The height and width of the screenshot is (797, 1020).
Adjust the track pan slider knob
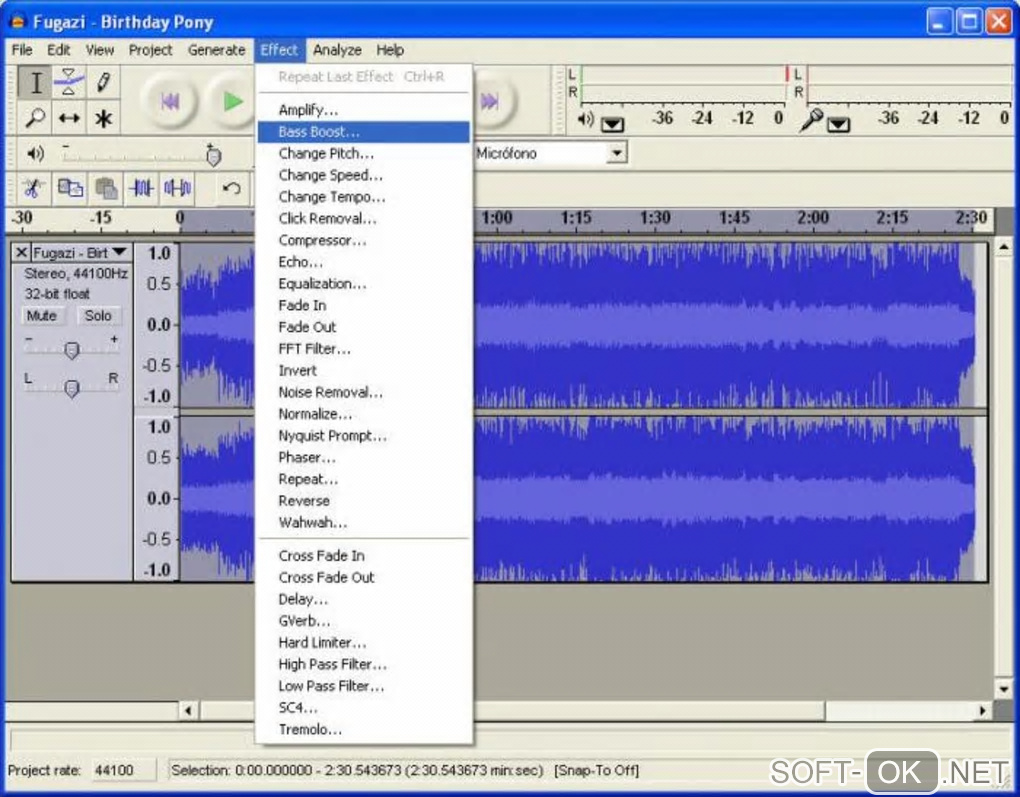(x=71, y=388)
